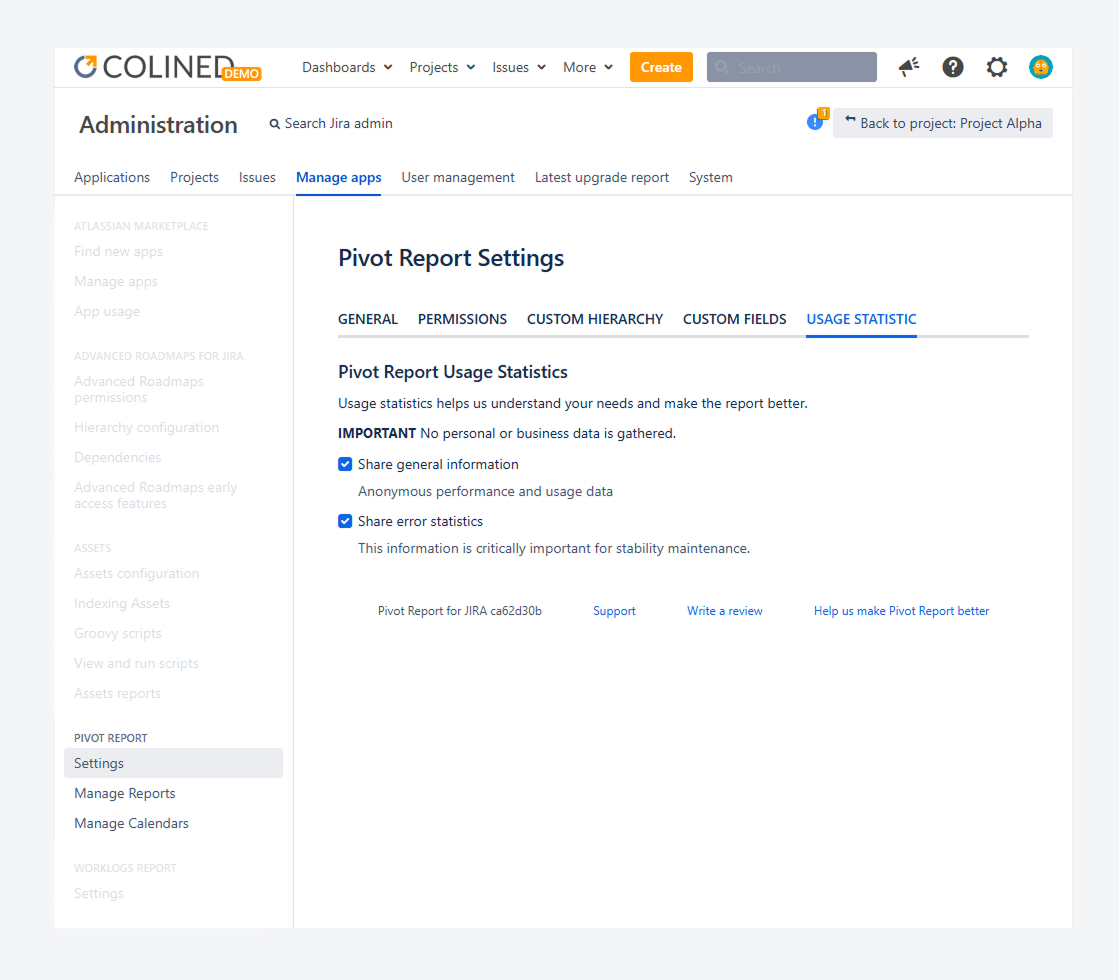Open Worklogs Report Settings in sidebar
The width and height of the screenshot is (1119, 980).
[98, 894]
